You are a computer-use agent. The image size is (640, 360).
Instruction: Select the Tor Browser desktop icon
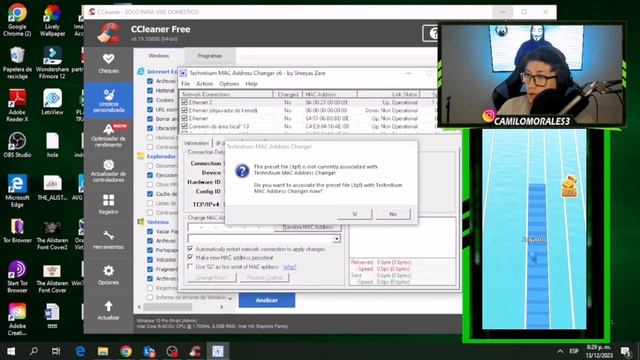pos(17,231)
